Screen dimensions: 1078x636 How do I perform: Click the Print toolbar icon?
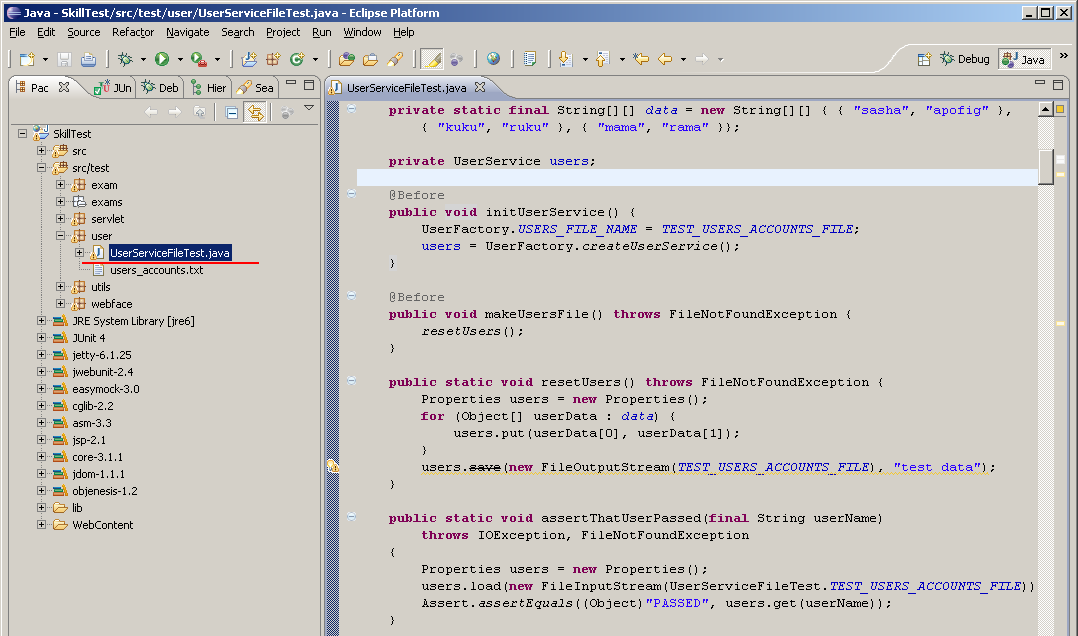[88, 59]
